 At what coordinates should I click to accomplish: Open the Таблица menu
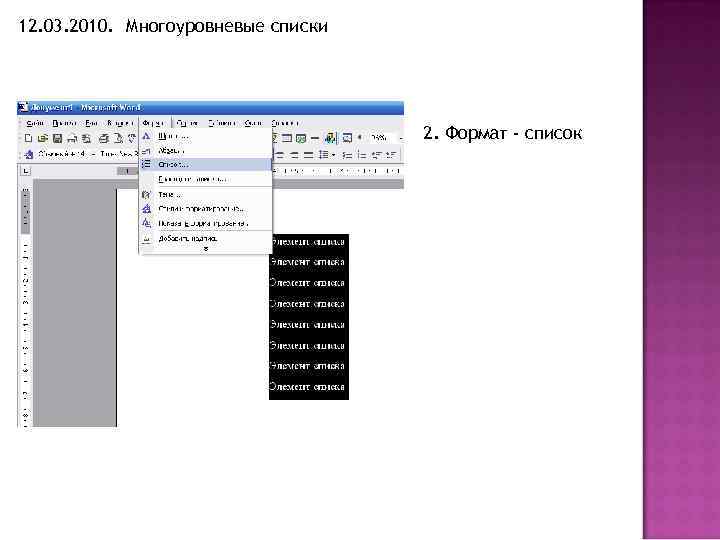coord(222,123)
